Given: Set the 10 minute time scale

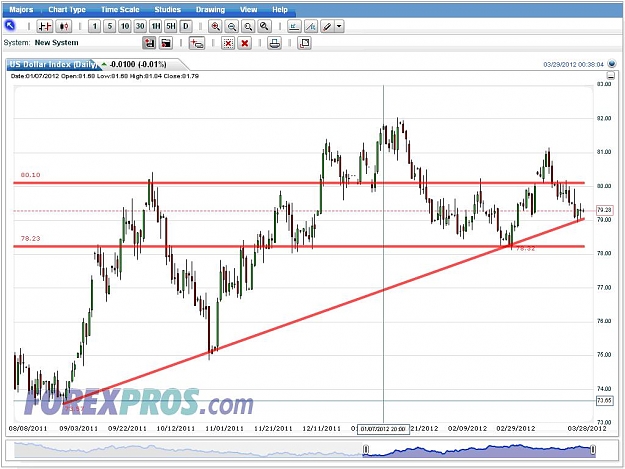Looking at the screenshot, I should pyautogui.click(x=125, y=27).
